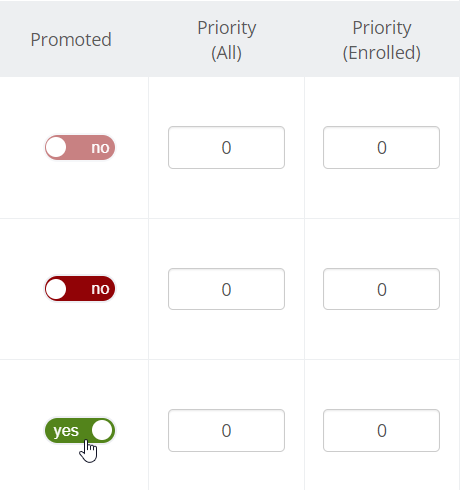Click Priority (All) field next to faded toggle
The height and width of the screenshot is (490, 460).
coord(226,147)
